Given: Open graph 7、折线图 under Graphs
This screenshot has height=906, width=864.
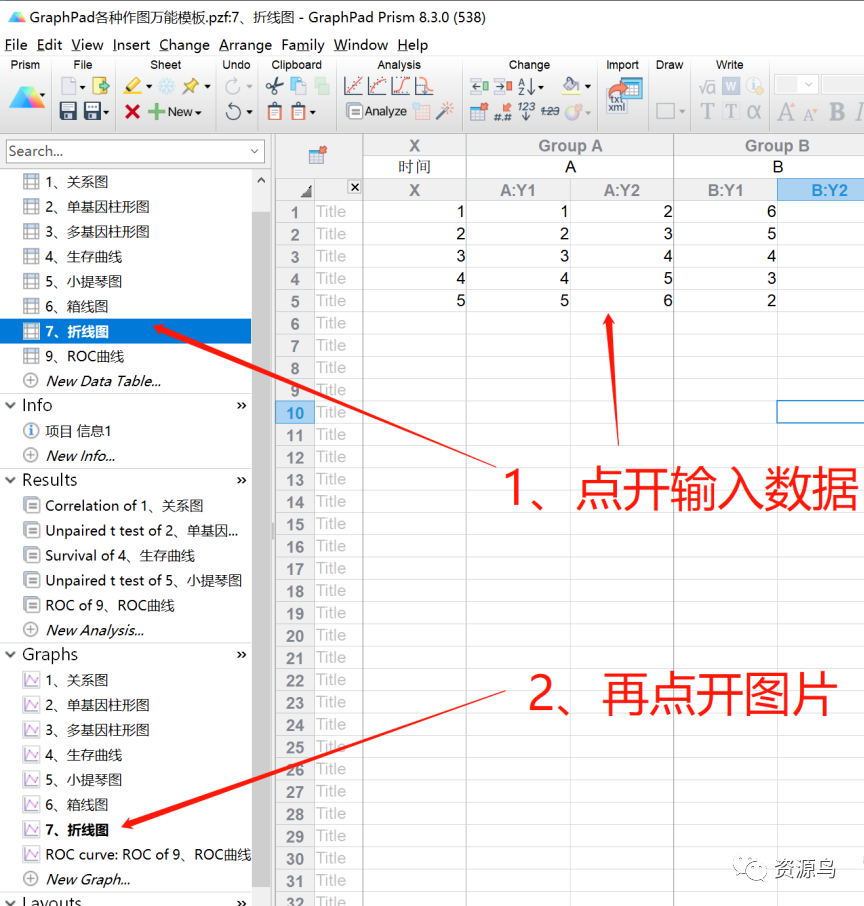Looking at the screenshot, I should (x=77, y=830).
